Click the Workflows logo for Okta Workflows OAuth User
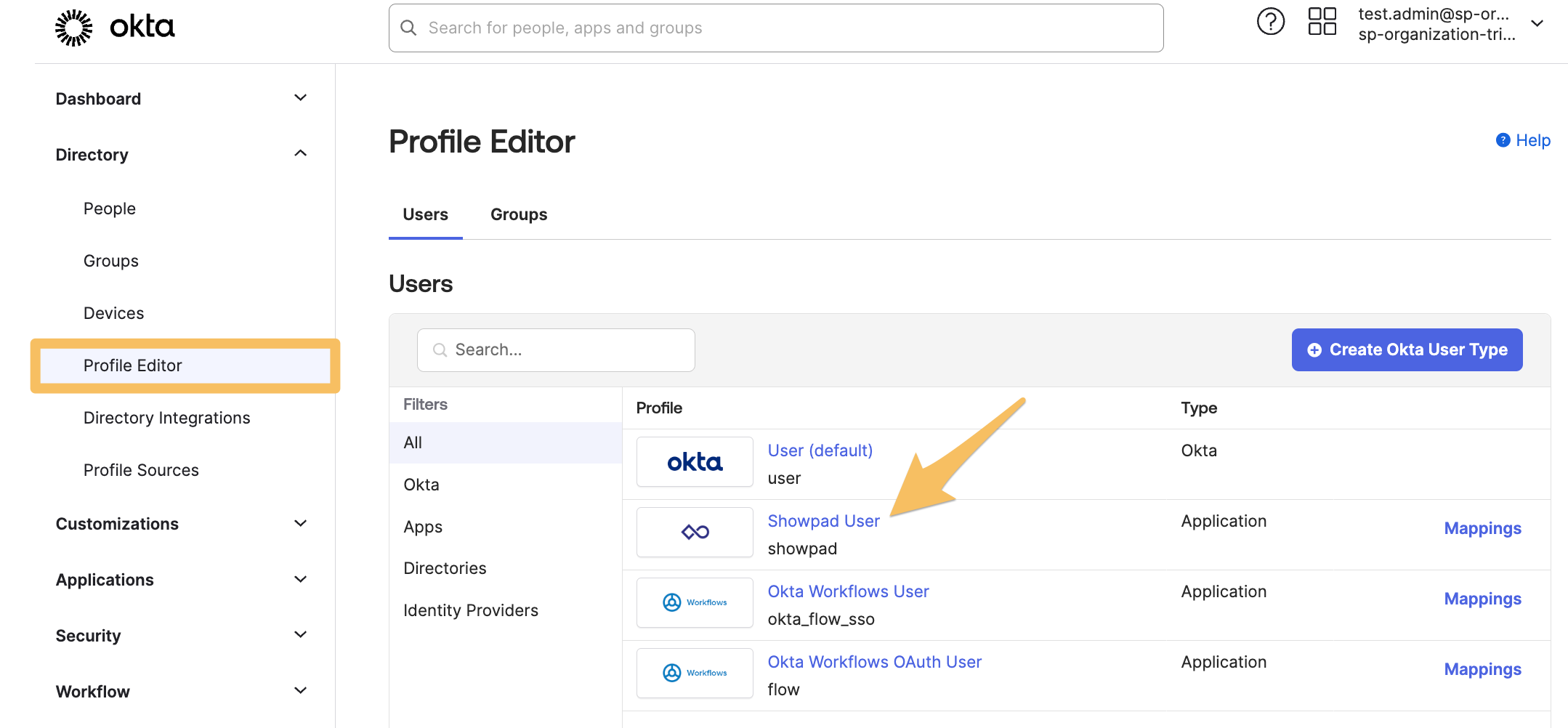The height and width of the screenshot is (728, 1568). pyautogui.click(x=695, y=674)
